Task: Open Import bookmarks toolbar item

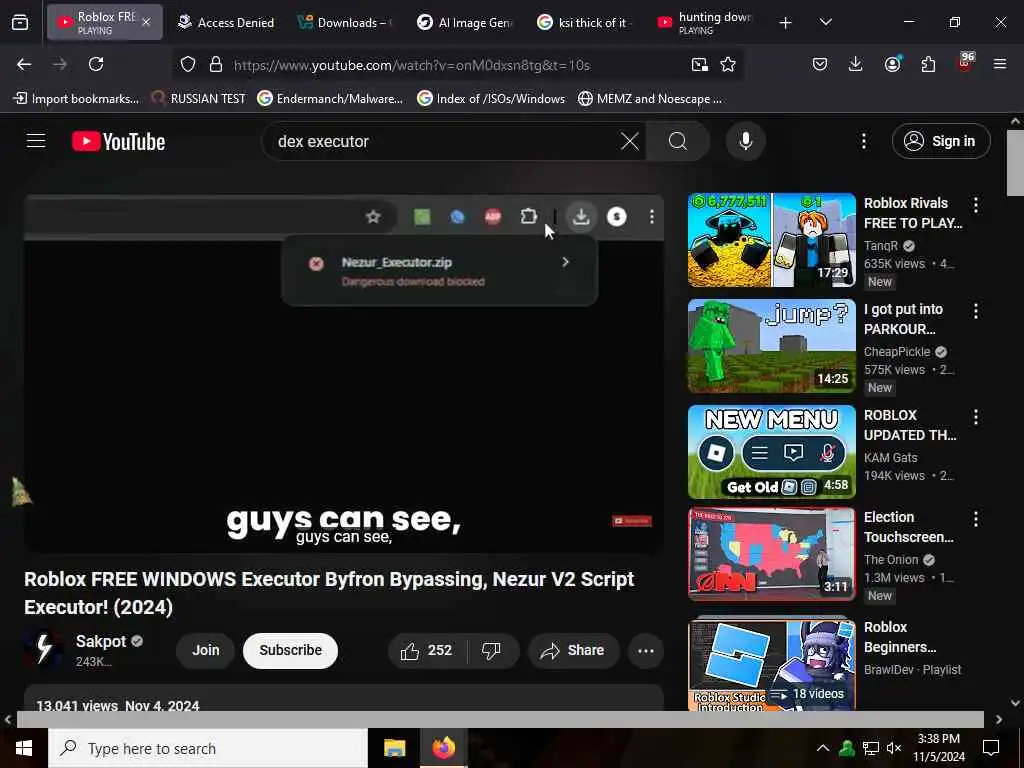Action: click(x=77, y=99)
